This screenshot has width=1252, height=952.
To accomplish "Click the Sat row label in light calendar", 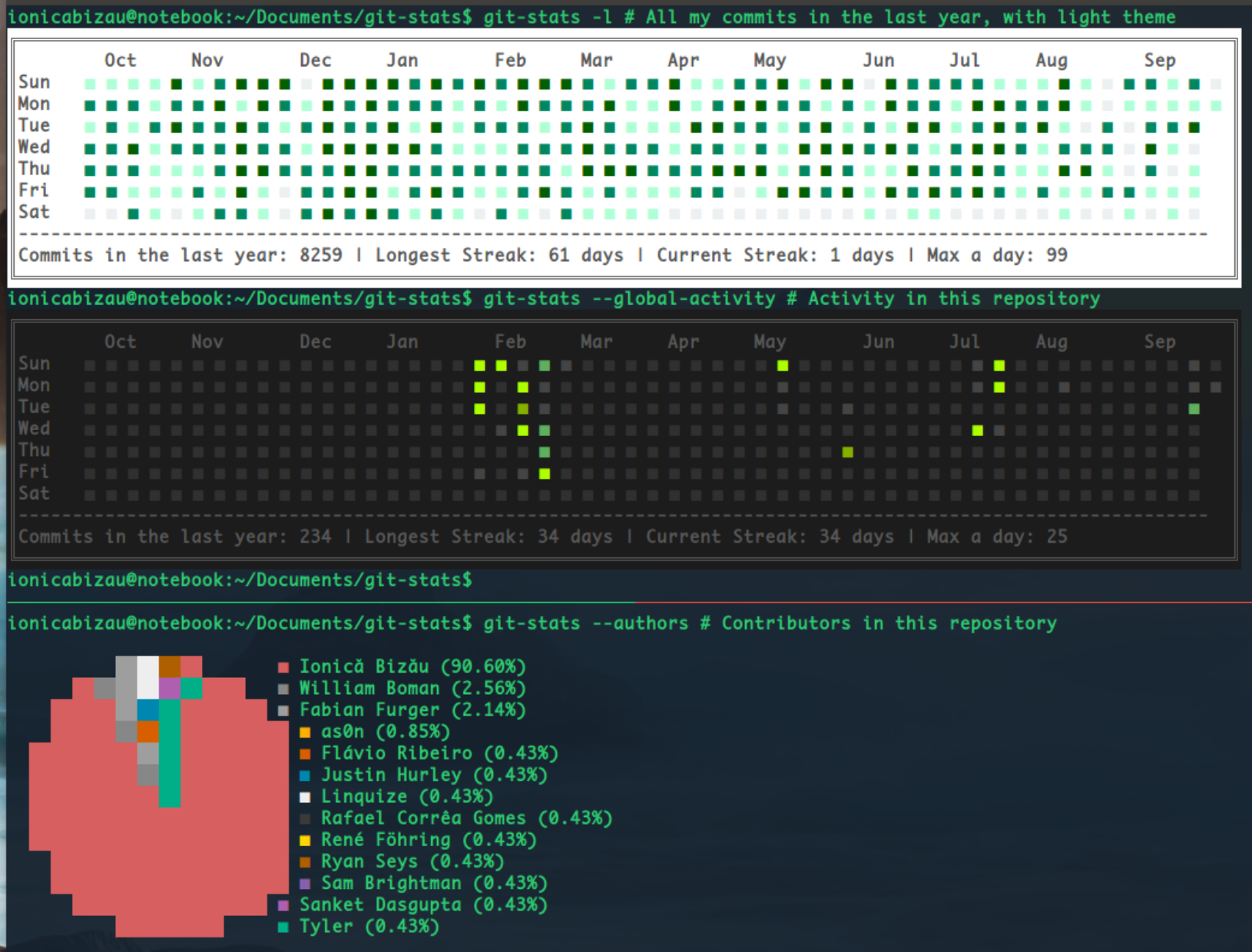I will [x=34, y=212].
